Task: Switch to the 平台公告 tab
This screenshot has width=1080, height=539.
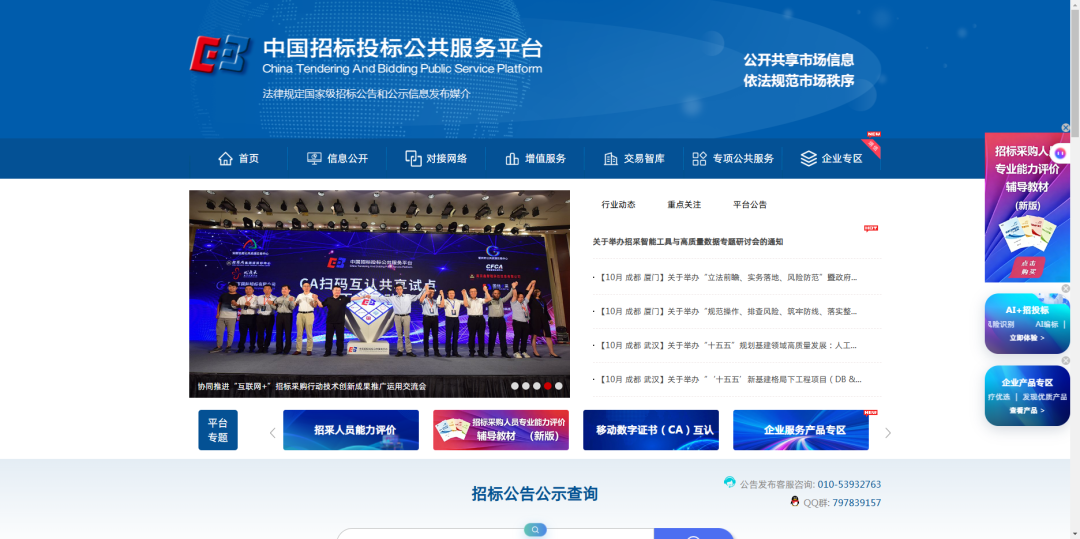Action: (x=750, y=204)
